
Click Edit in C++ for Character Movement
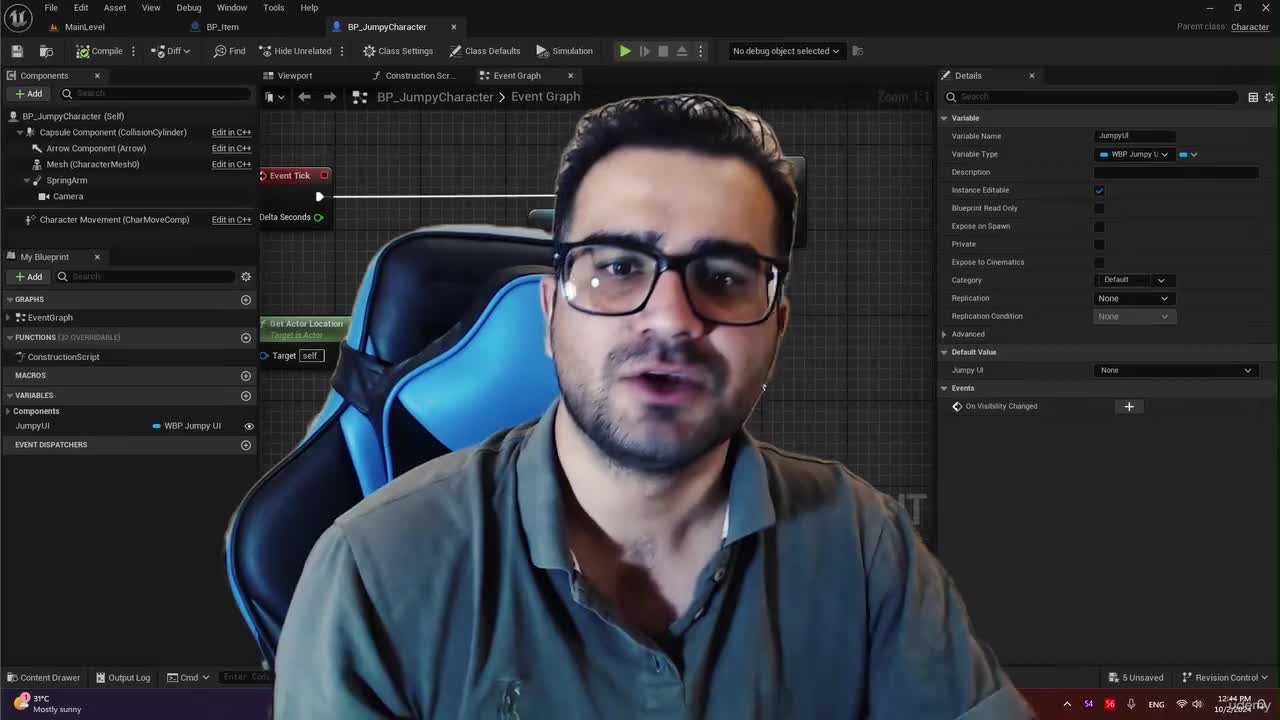(x=231, y=220)
